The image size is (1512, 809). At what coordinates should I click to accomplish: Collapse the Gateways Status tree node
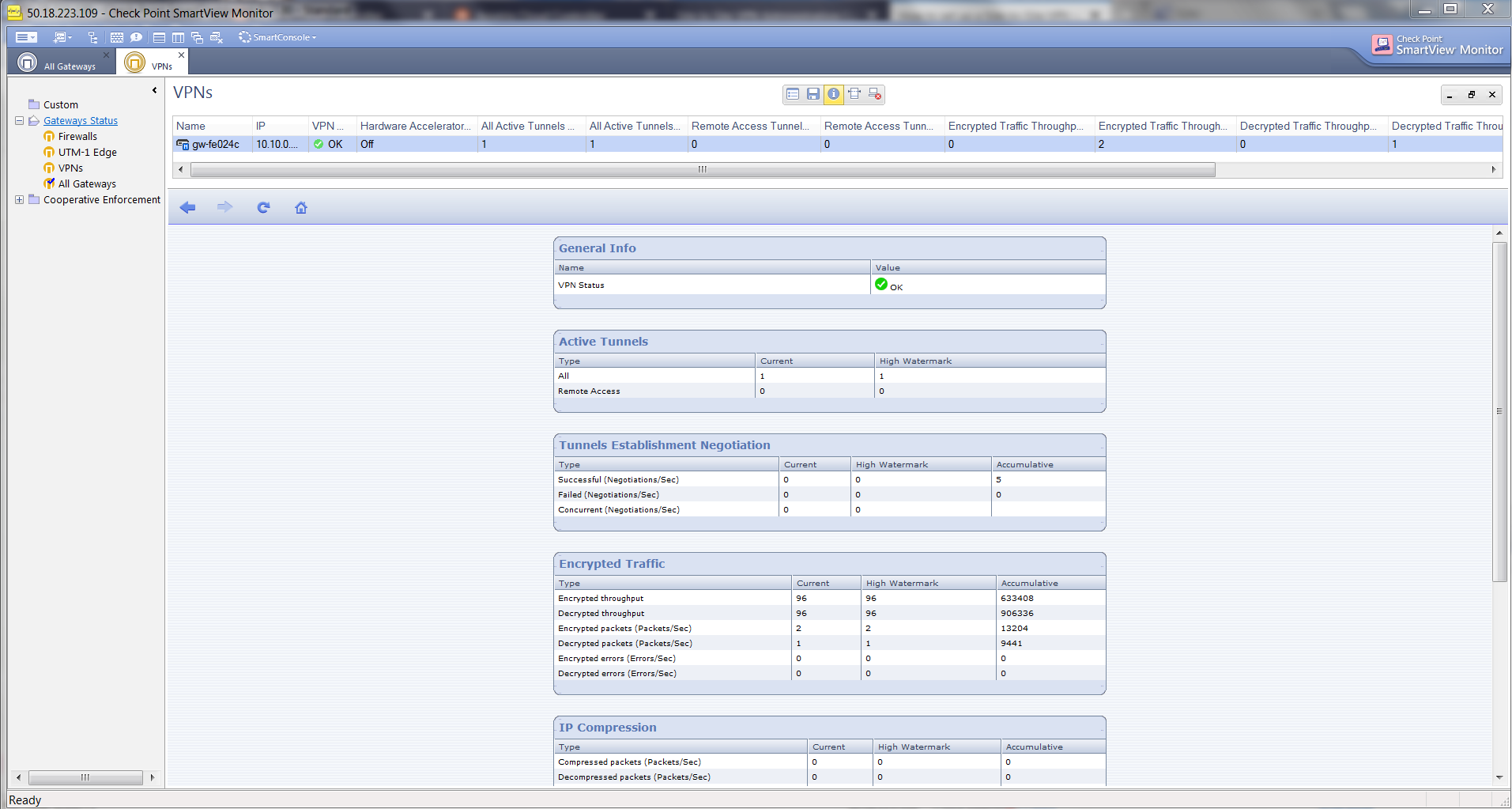[19, 121]
